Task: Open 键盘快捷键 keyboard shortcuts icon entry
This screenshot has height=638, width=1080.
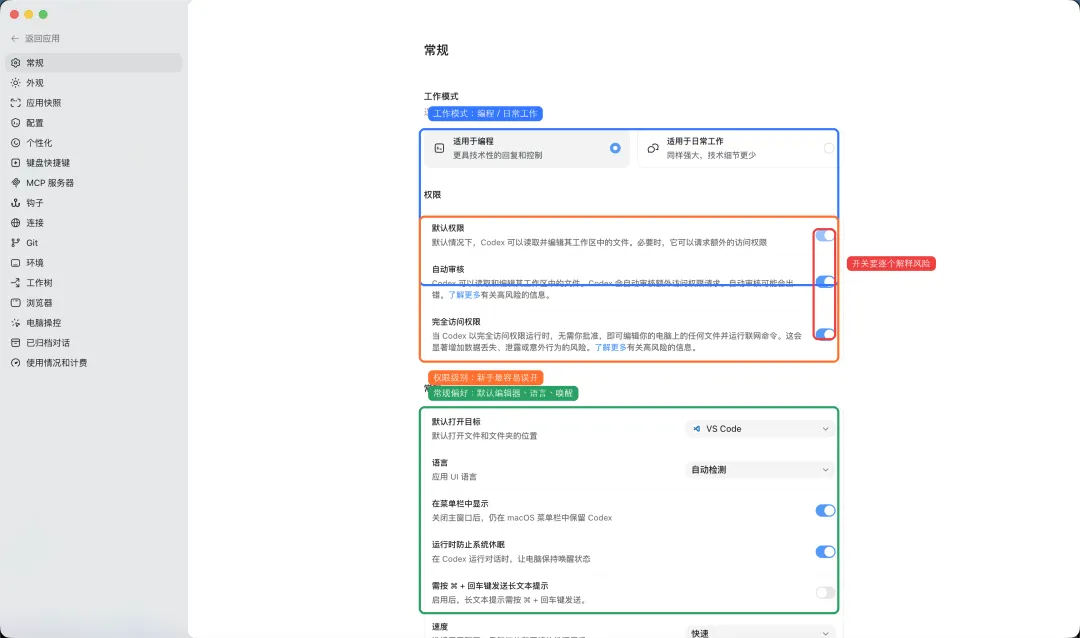Action: click(15, 163)
